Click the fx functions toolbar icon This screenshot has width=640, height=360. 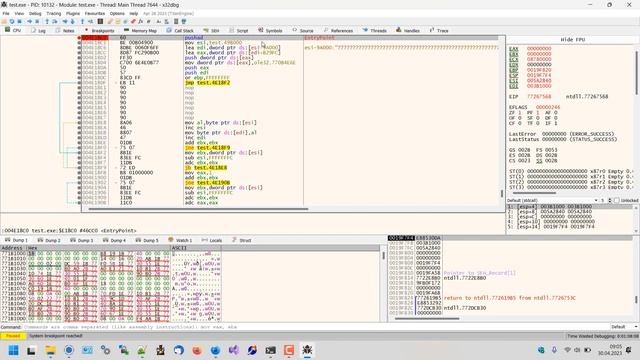click(x=140, y=21)
